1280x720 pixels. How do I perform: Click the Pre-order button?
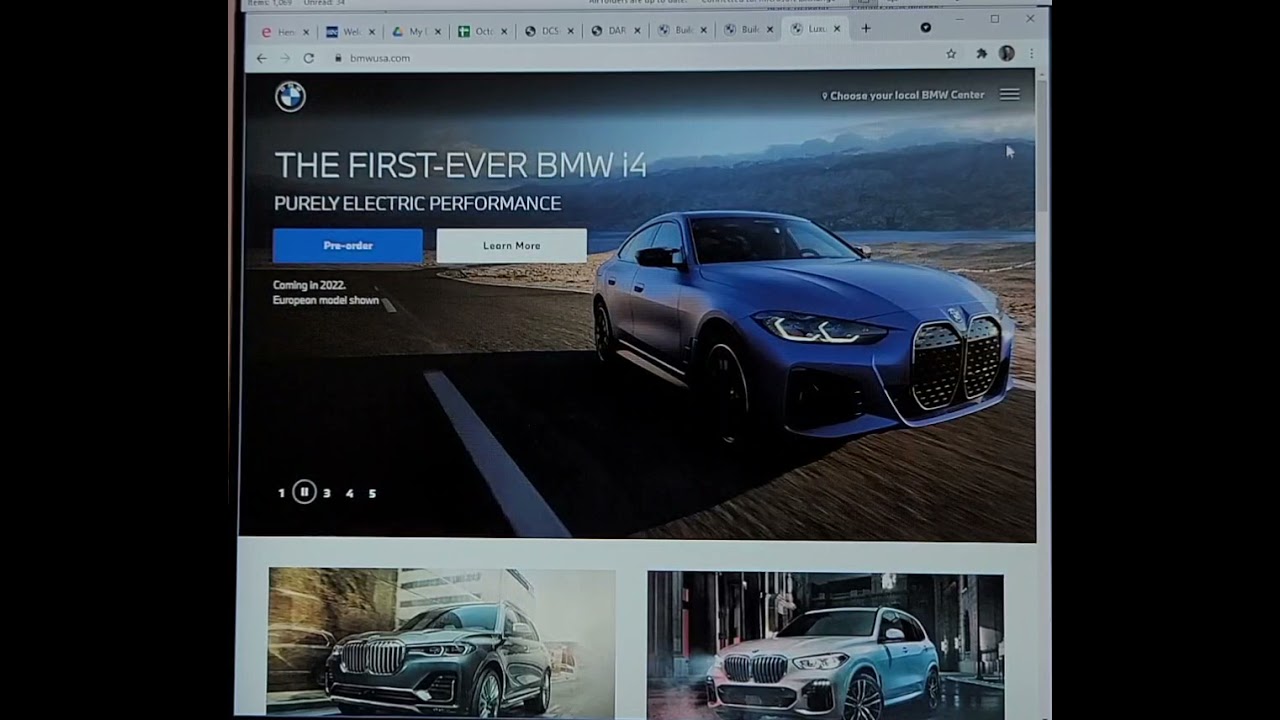[348, 246]
